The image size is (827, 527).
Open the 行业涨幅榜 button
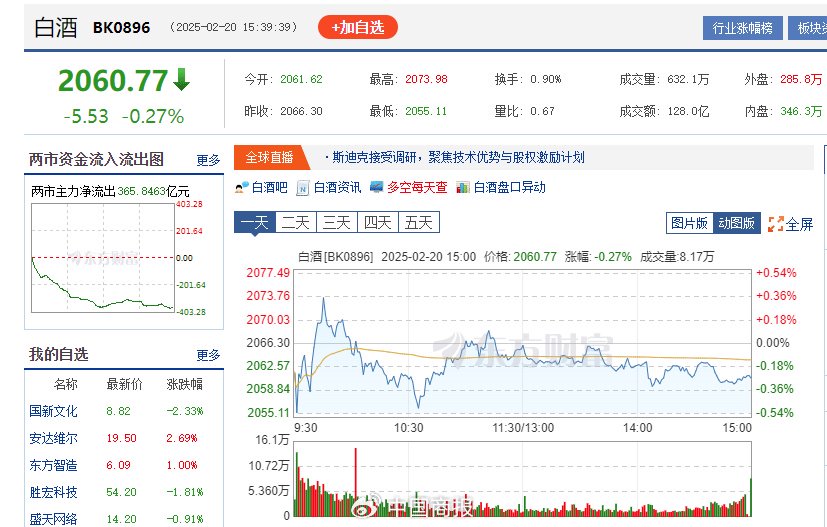(743, 28)
